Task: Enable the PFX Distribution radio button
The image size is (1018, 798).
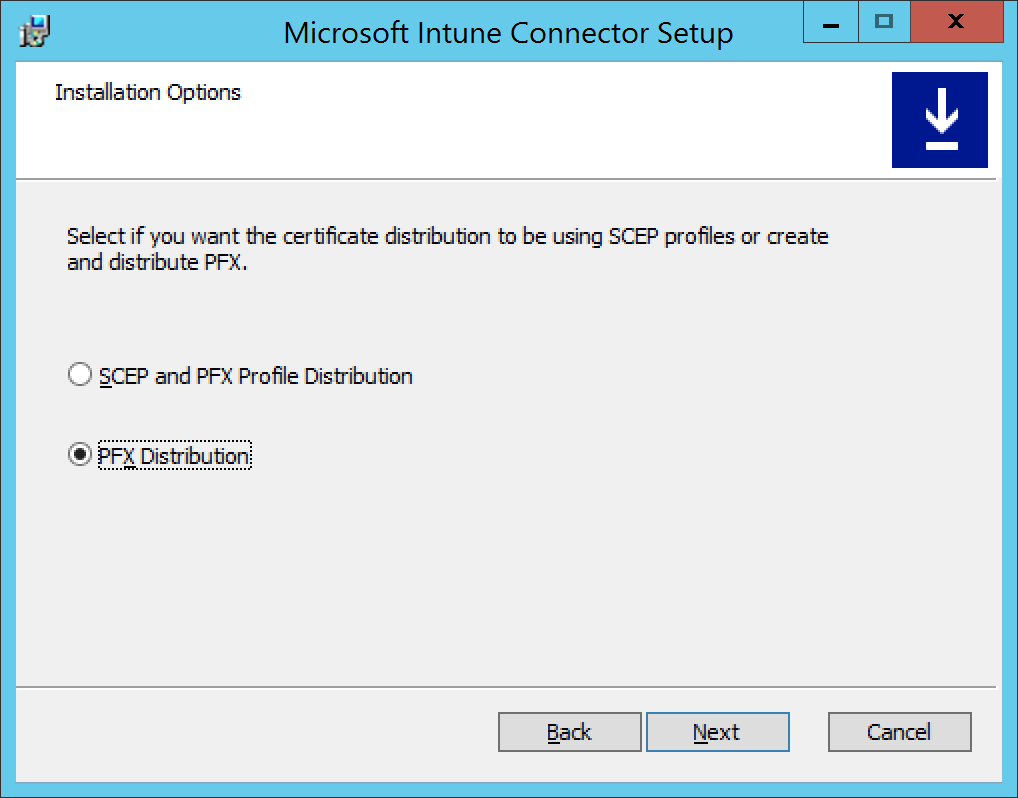Action: tap(80, 455)
